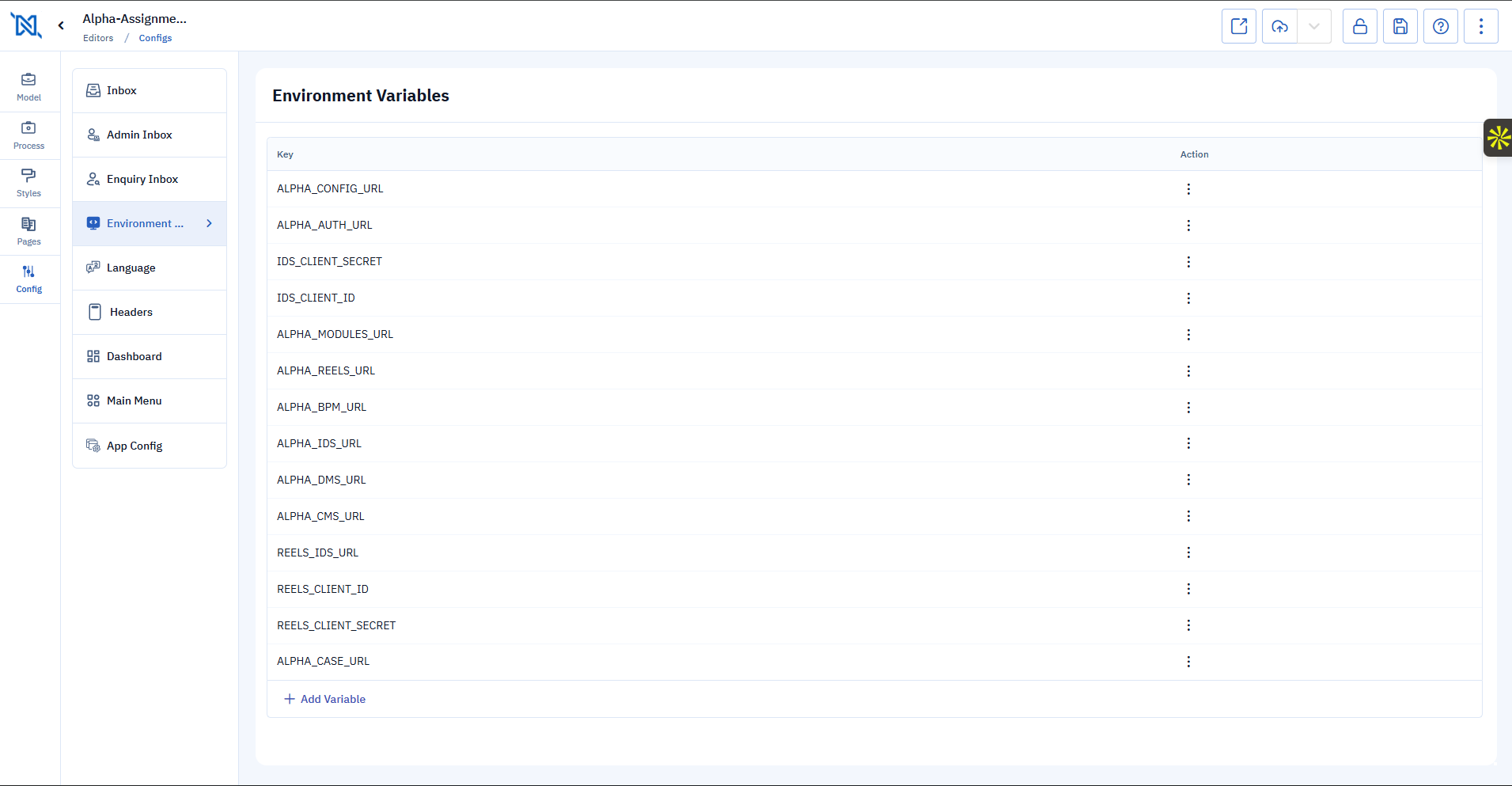Expand the publish dropdown arrow
Viewport: 1512px width, 786px height.
tap(1314, 26)
